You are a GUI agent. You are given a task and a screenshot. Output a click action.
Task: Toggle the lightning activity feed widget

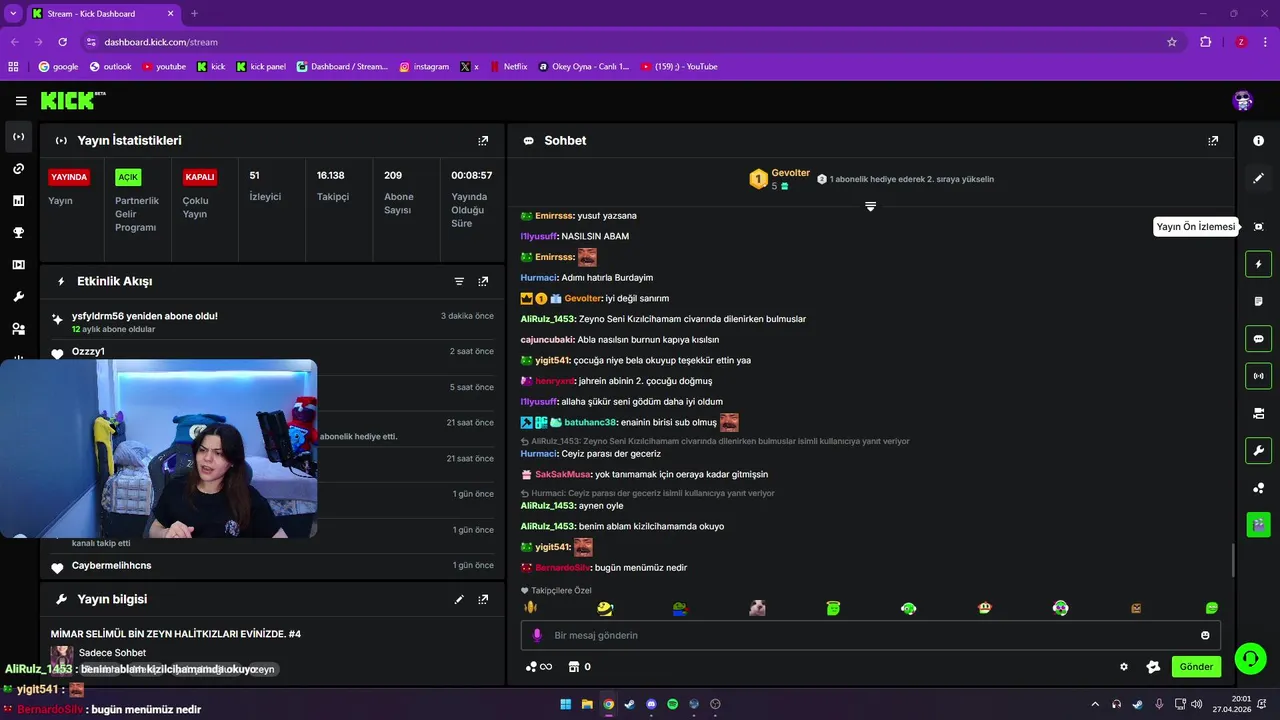click(1259, 264)
